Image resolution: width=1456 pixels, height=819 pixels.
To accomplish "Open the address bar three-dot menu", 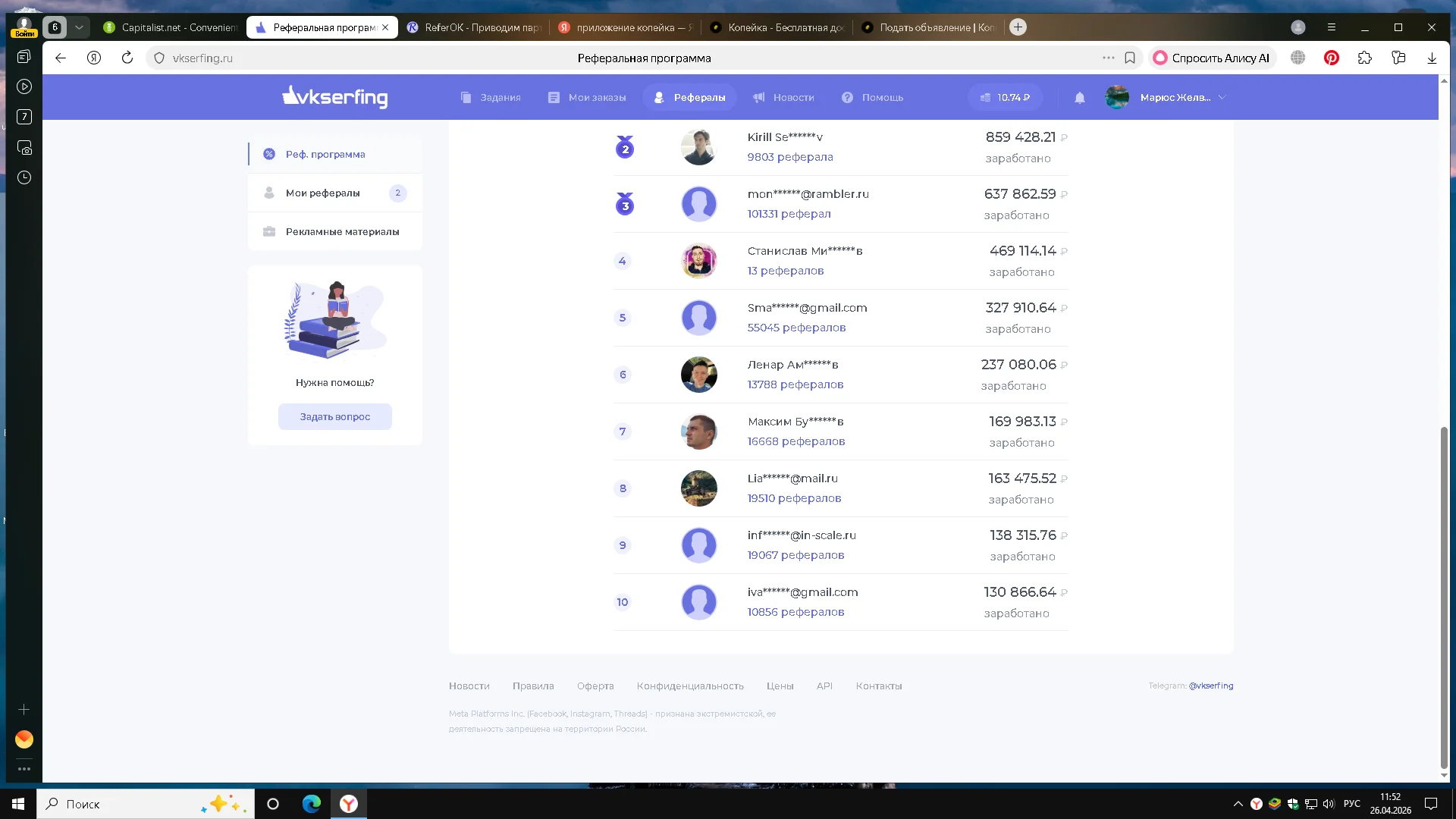I will (1109, 58).
